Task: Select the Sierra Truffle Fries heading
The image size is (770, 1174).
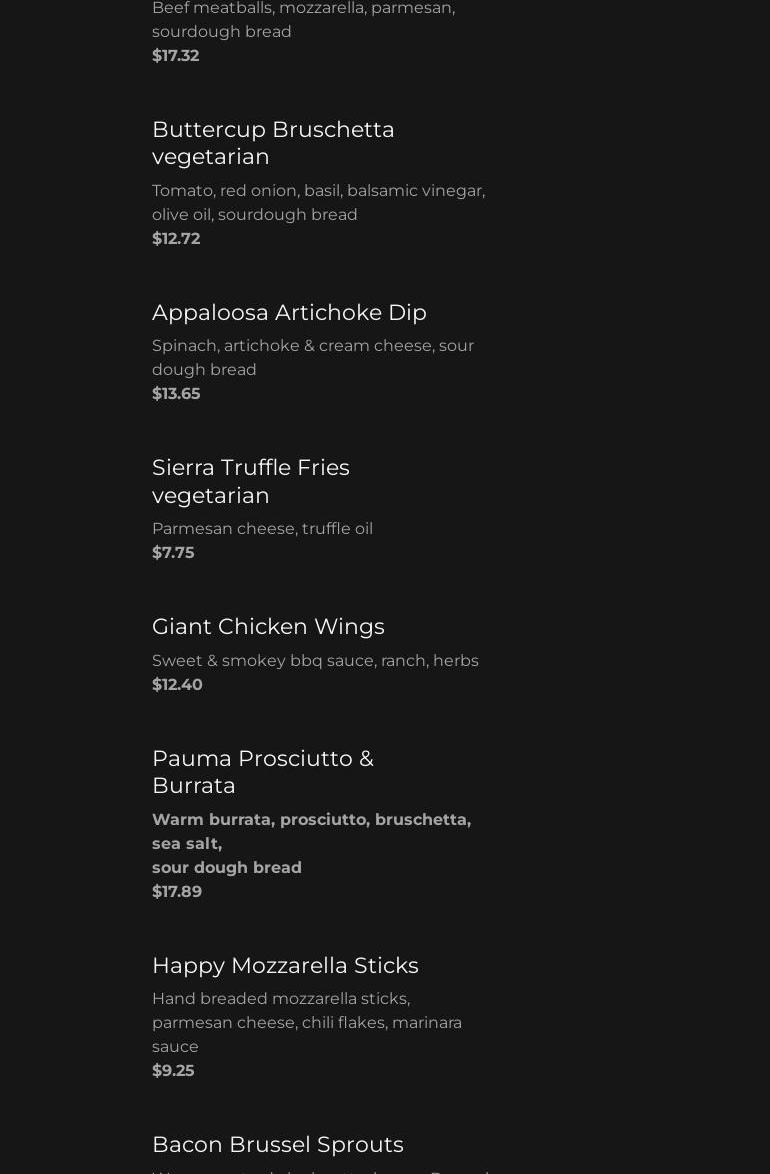Action: (251, 481)
